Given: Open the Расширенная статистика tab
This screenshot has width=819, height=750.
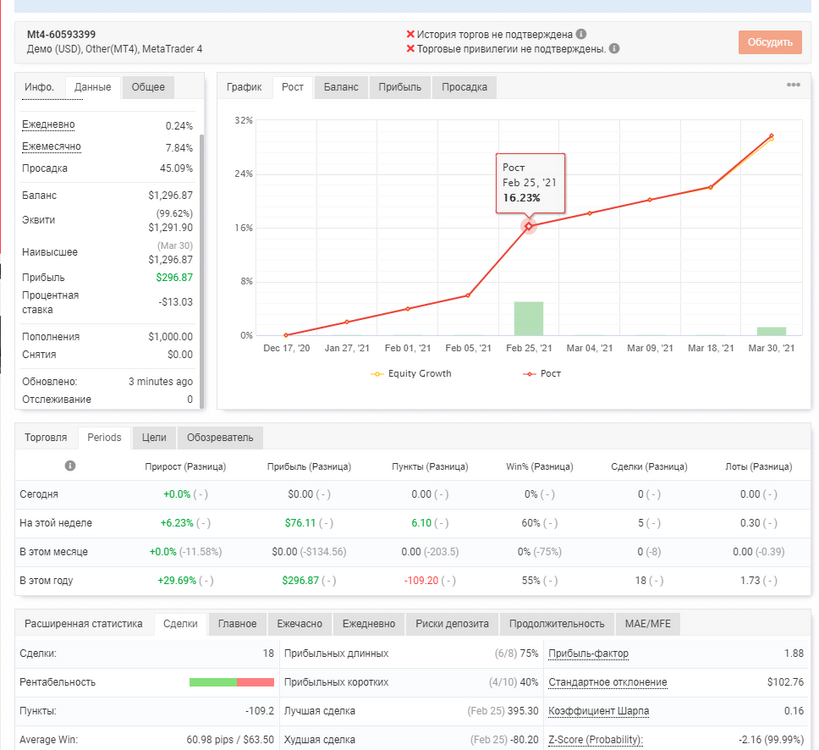Looking at the screenshot, I should [x=84, y=624].
